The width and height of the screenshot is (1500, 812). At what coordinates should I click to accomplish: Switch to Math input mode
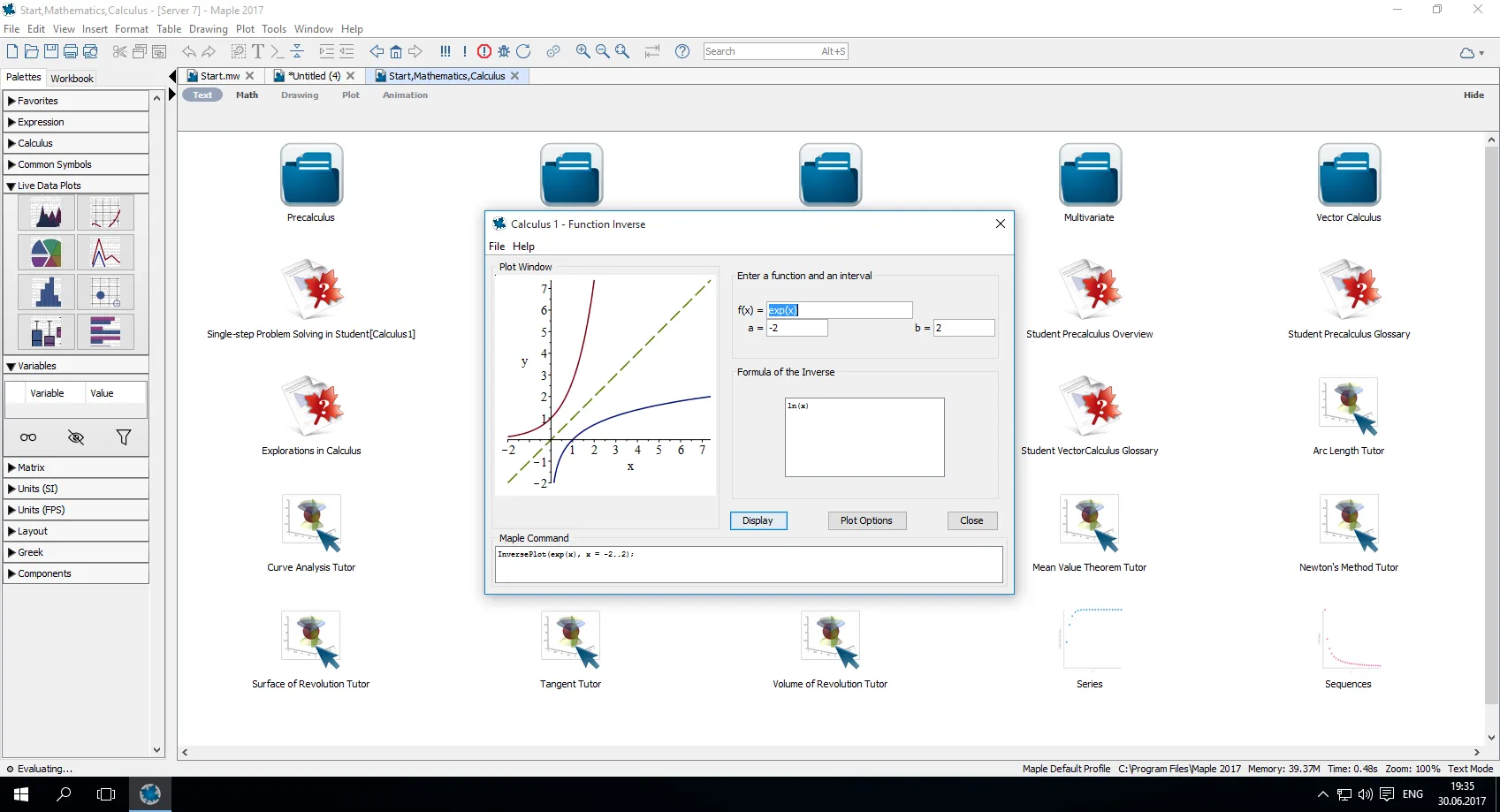pos(247,95)
